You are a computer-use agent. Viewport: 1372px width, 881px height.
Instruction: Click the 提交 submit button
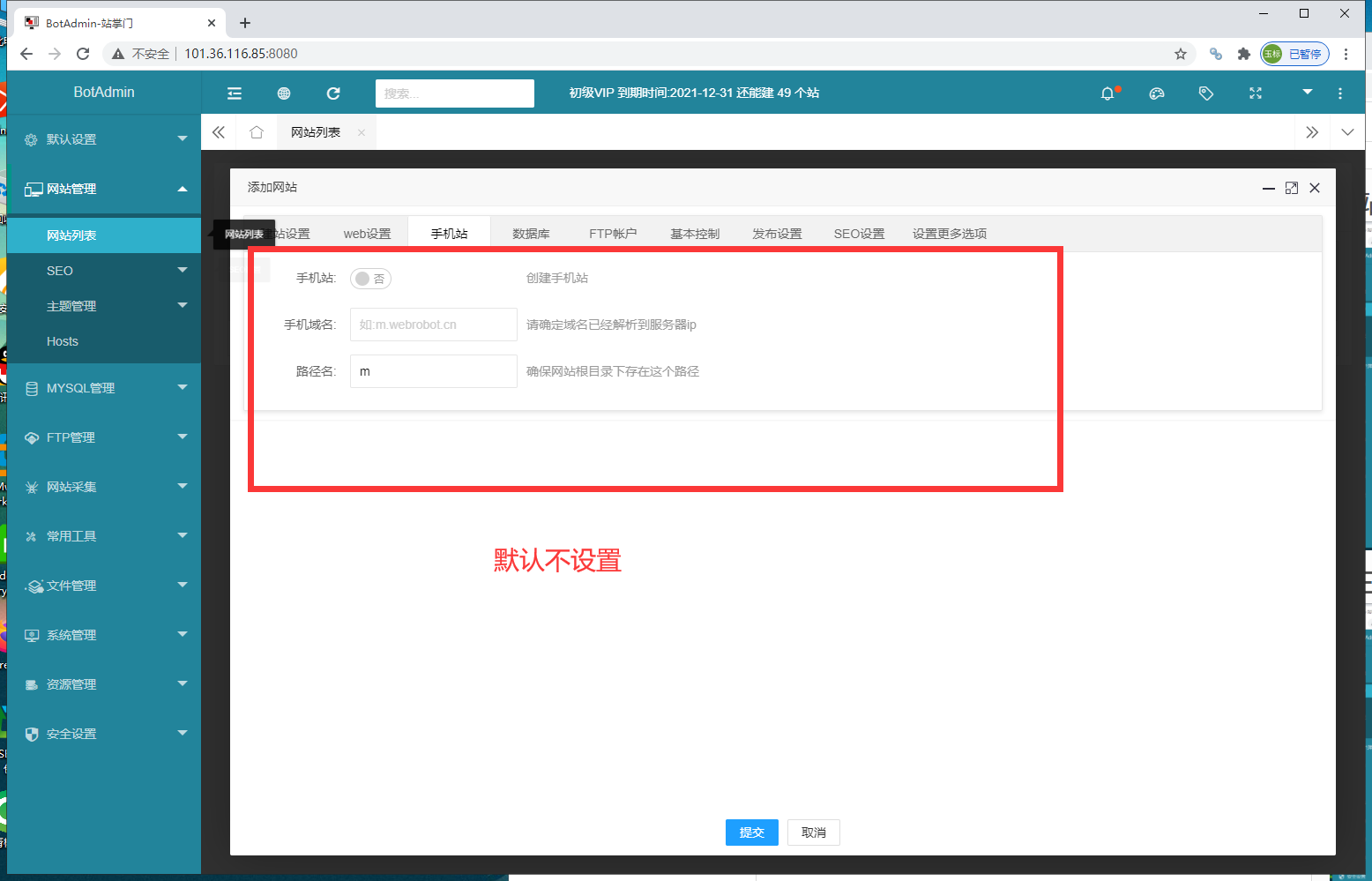pyautogui.click(x=752, y=832)
